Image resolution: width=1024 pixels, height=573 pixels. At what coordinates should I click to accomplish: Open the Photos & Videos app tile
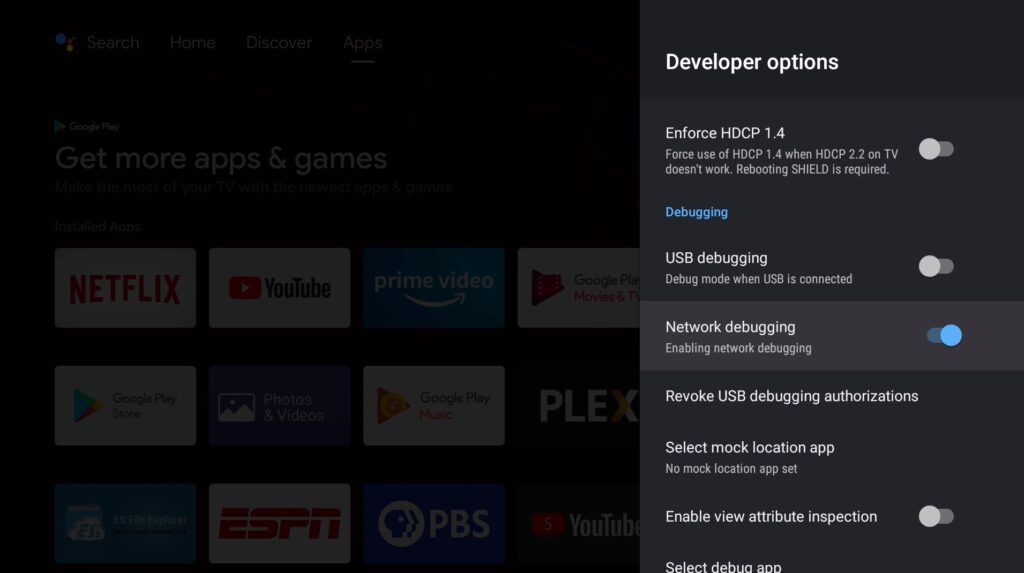click(280, 406)
